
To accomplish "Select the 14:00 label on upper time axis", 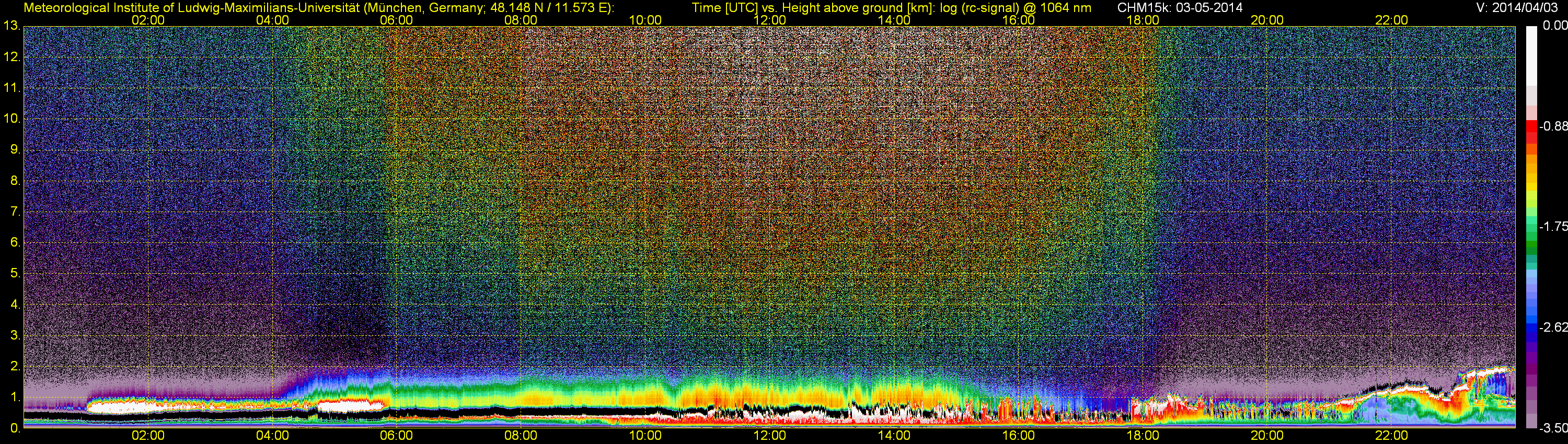I will click(x=894, y=20).
